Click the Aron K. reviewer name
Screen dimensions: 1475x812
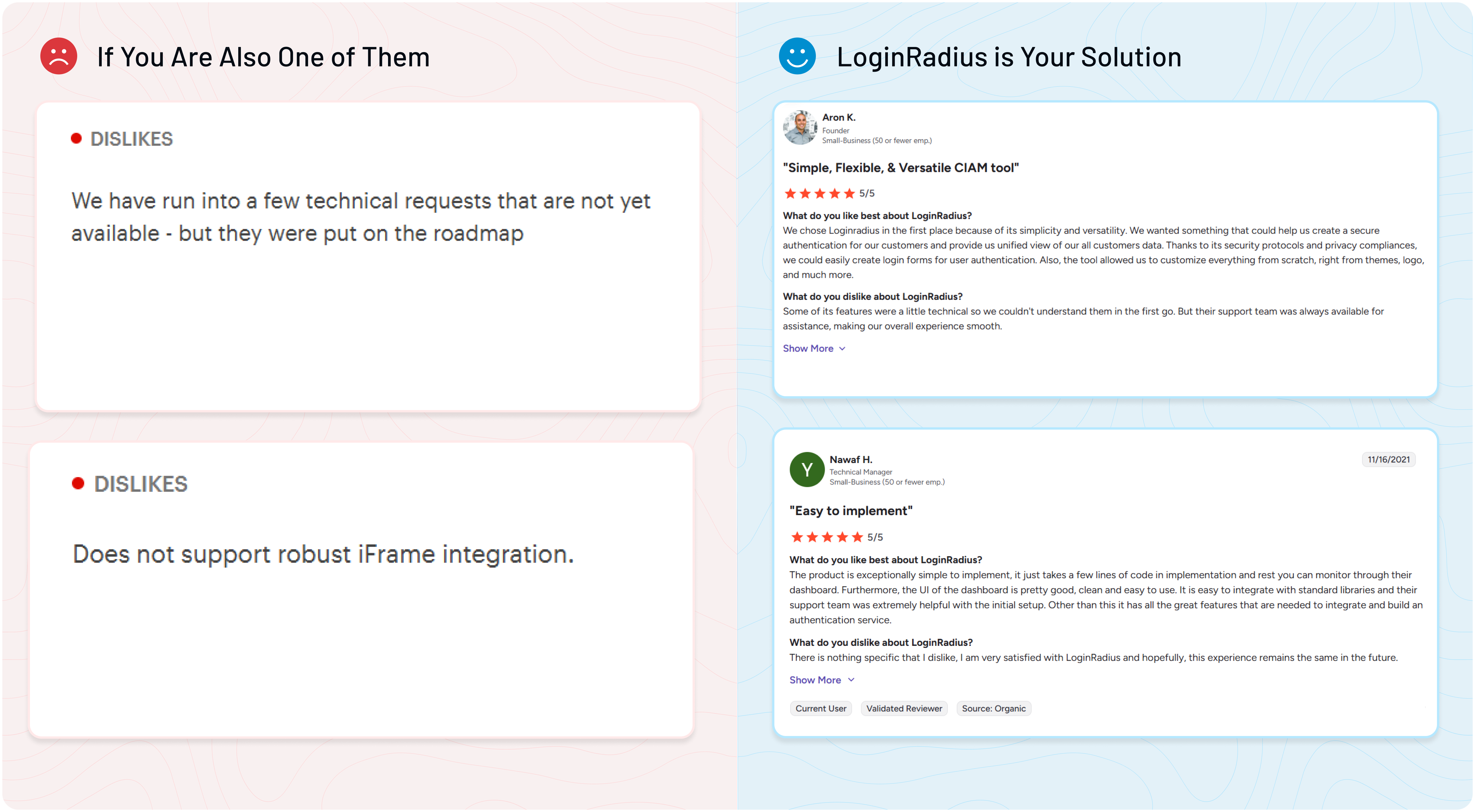tap(838, 117)
